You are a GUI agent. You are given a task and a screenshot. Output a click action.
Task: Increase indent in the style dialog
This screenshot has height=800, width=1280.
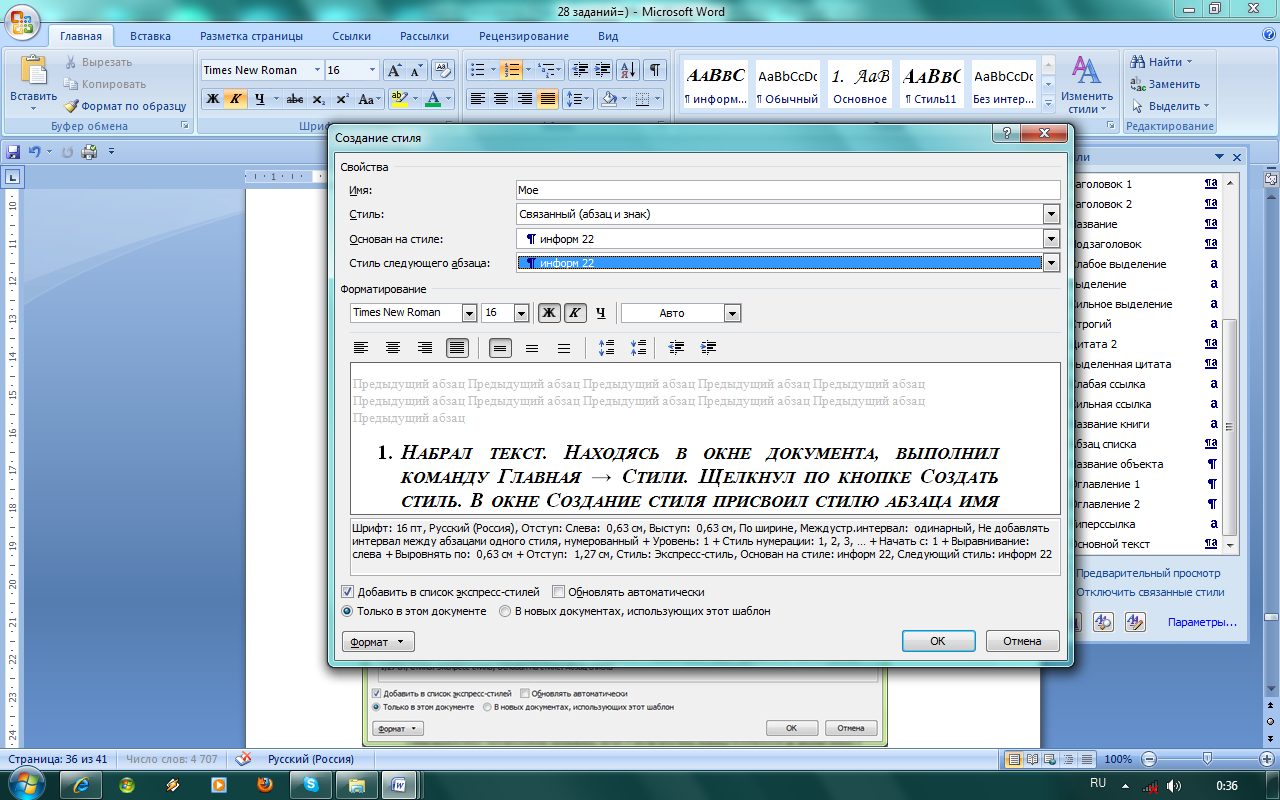709,348
